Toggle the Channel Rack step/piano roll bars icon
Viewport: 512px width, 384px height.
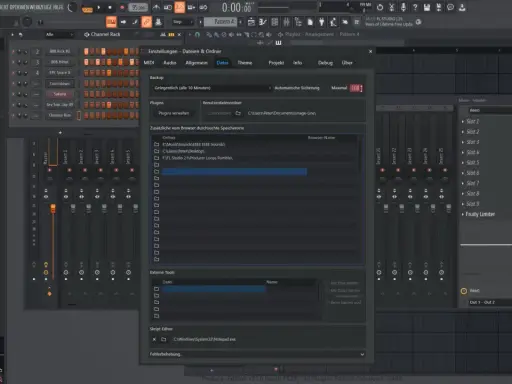171,34
